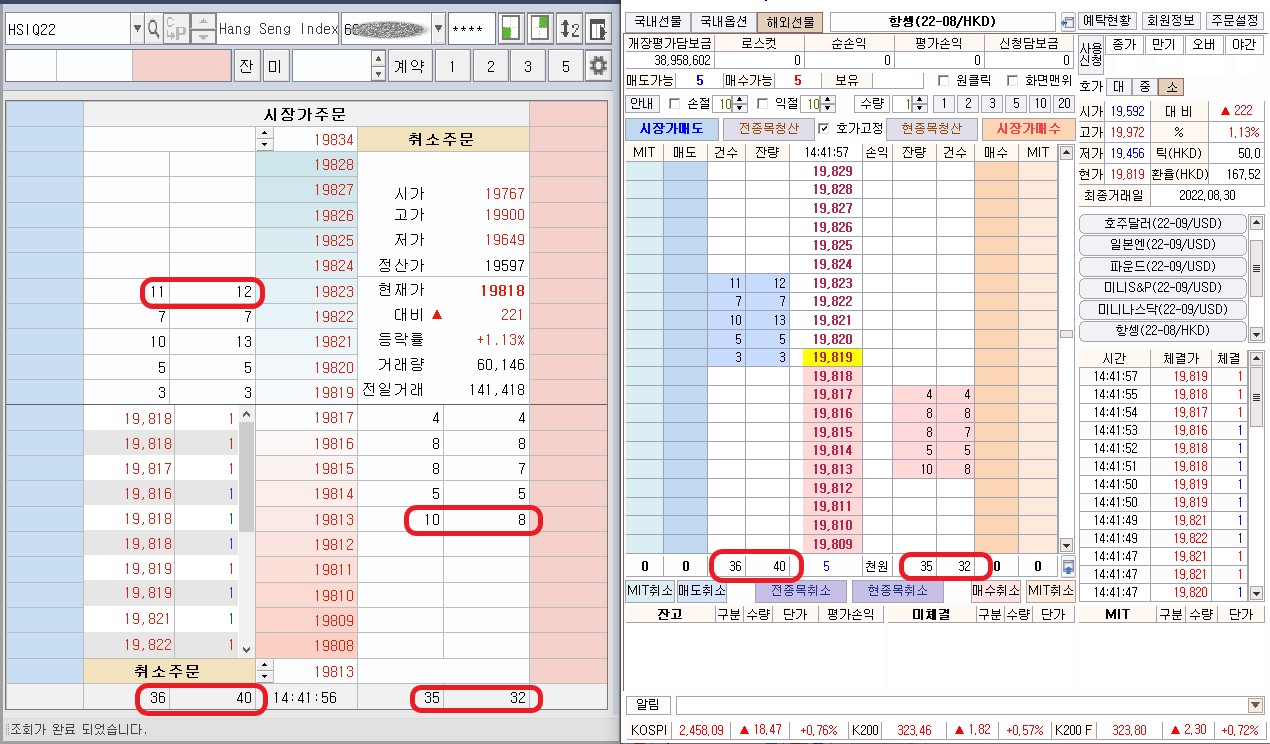Viewport: 1270px width, 744px height.
Task: Click the magnifier symbol search icon
Action: pos(153,29)
